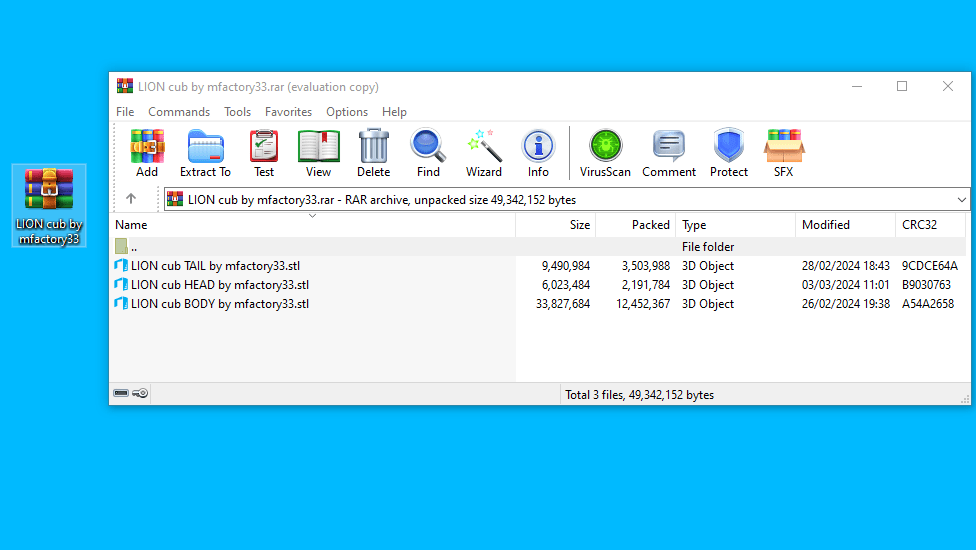This screenshot has height=550, width=976.
Task: Select LION cub HEAD by mfactory33.stl
Action: [220, 284]
